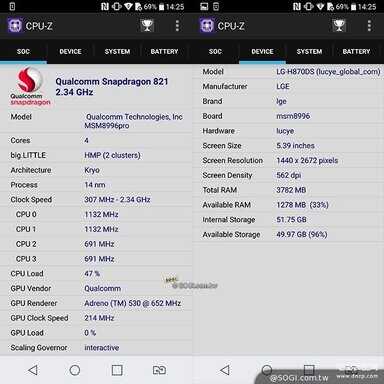Tap Adreno (TM) 530 @ 652 MHz value
The width and height of the screenshot is (384, 384).
[132, 303]
